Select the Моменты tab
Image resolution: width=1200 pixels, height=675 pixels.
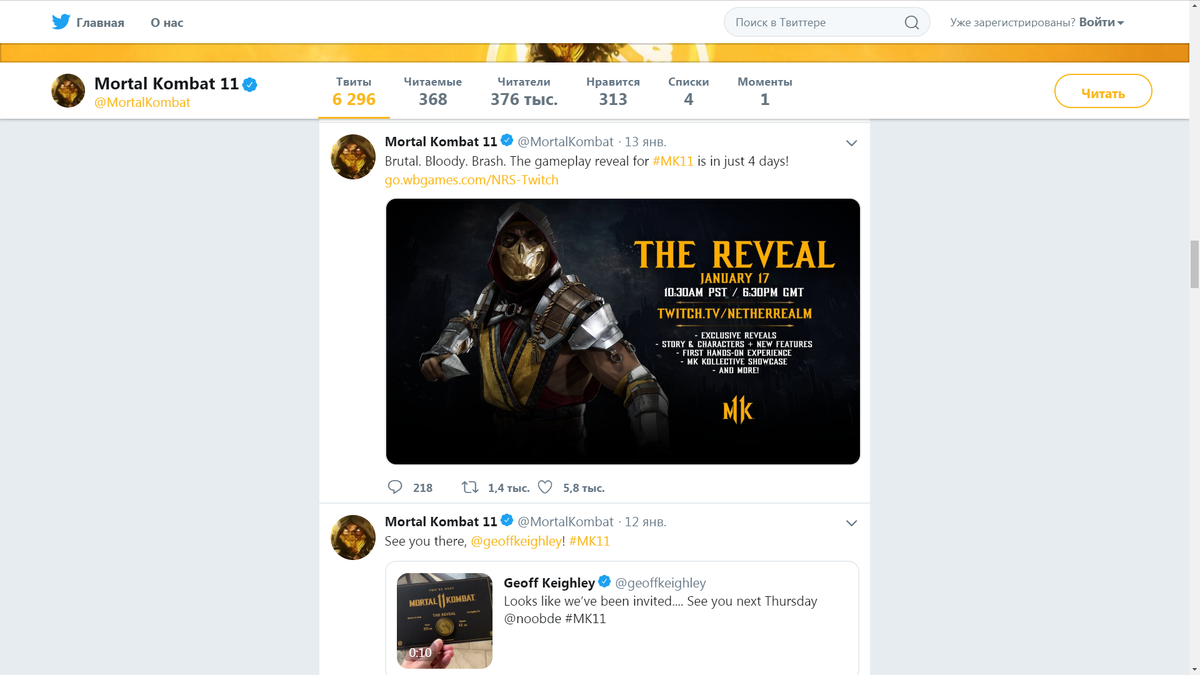765,91
